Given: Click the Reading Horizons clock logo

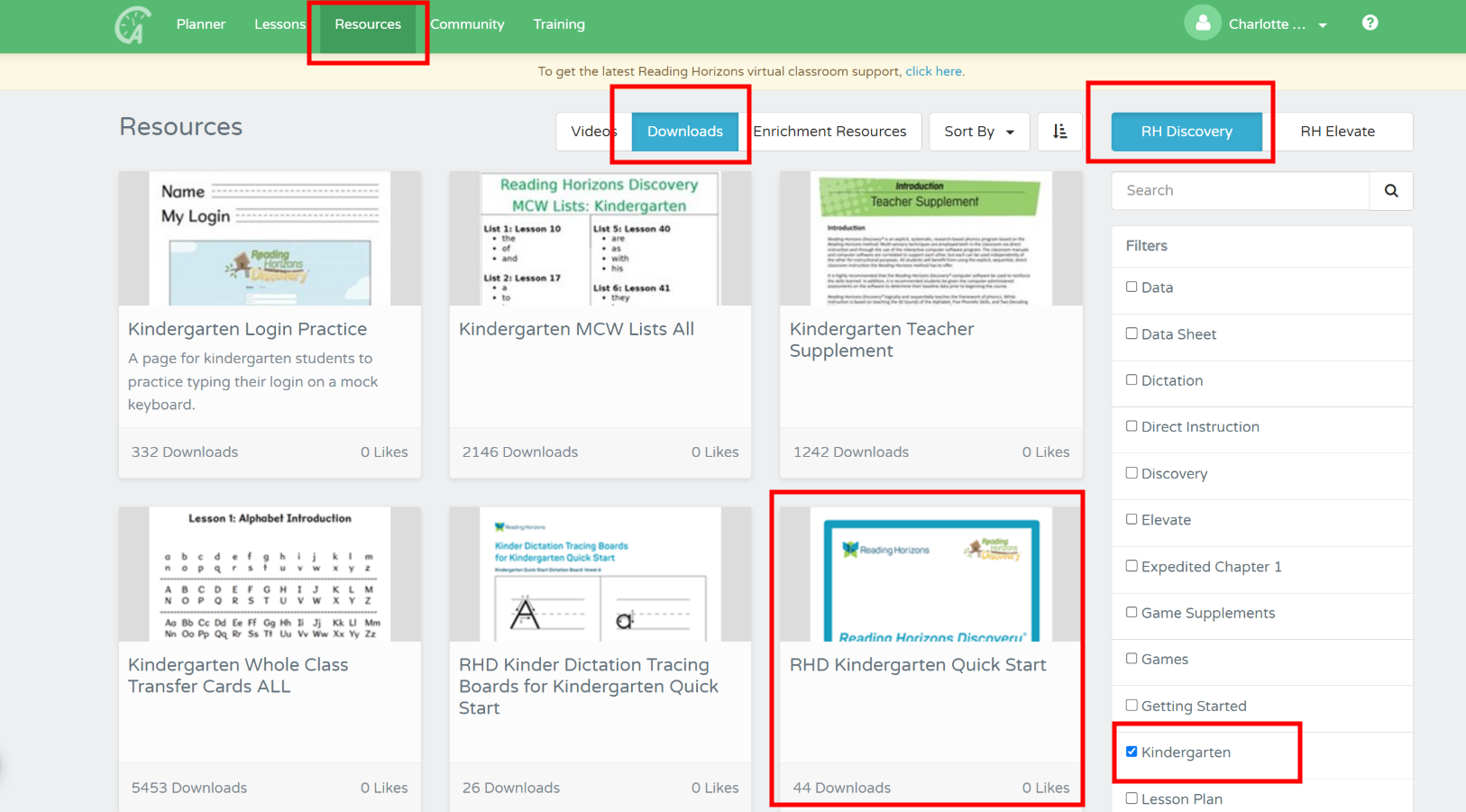Looking at the screenshot, I should tap(133, 24).
